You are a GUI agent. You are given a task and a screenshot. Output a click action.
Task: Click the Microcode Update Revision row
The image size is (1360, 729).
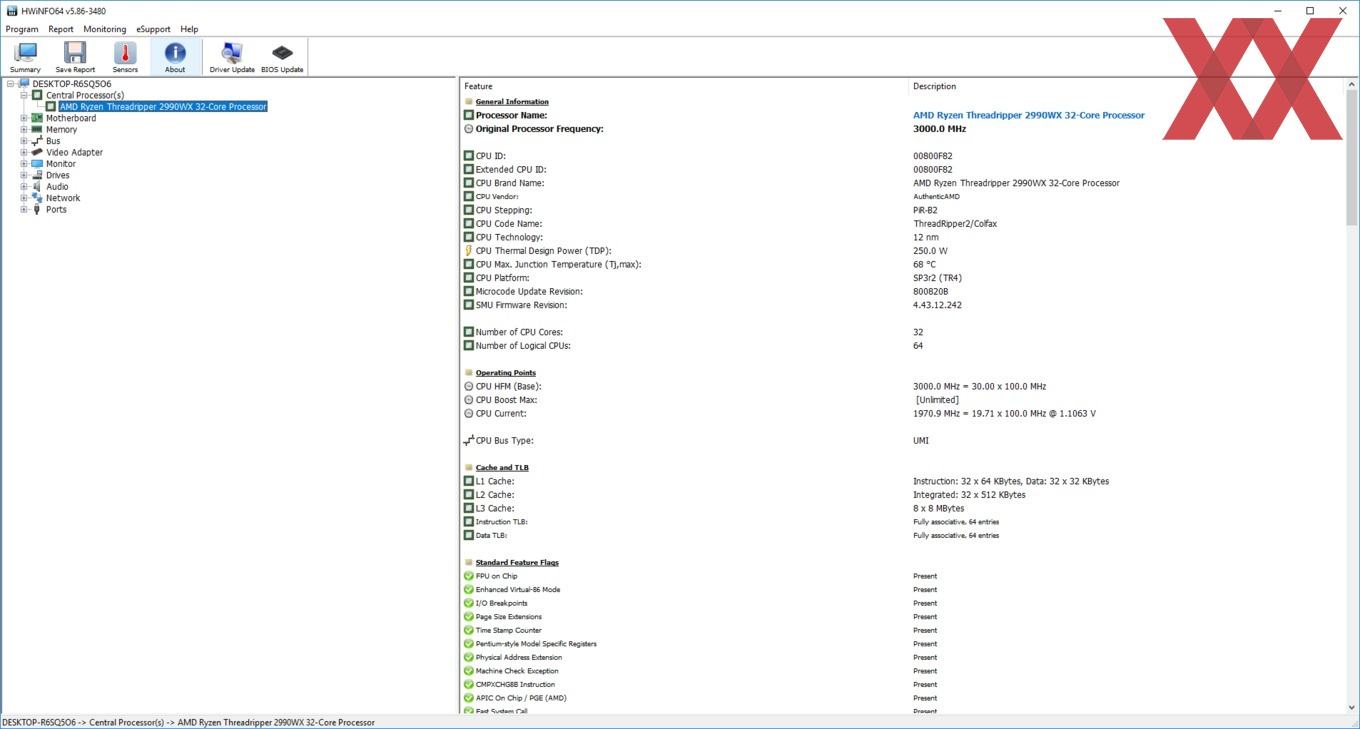(x=903, y=292)
